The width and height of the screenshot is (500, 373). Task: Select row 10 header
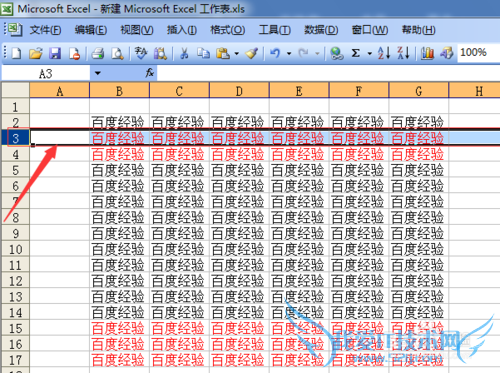pyautogui.click(x=15, y=249)
